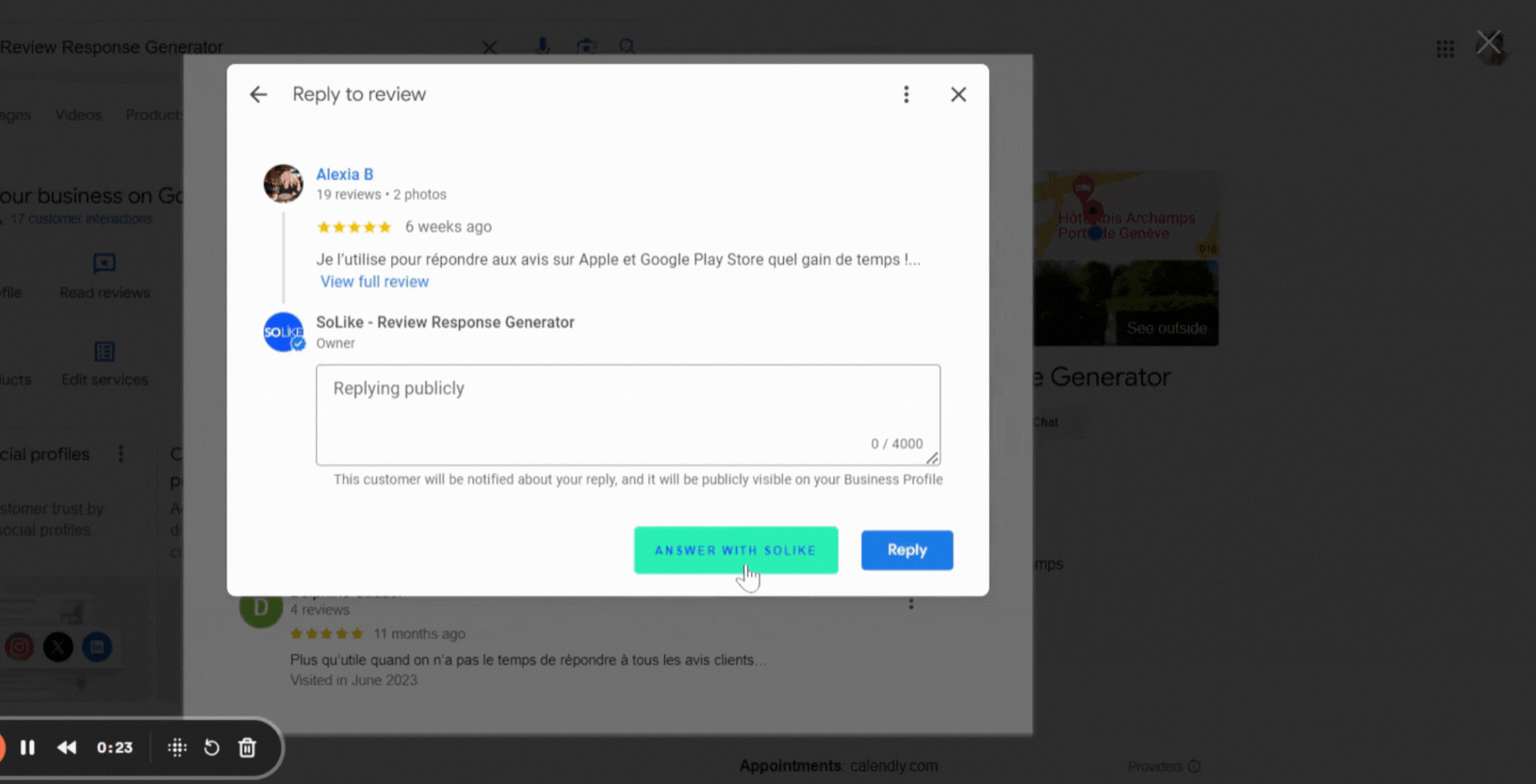Click See outside street view thumbnail
1536x784 pixels.
1126,303
